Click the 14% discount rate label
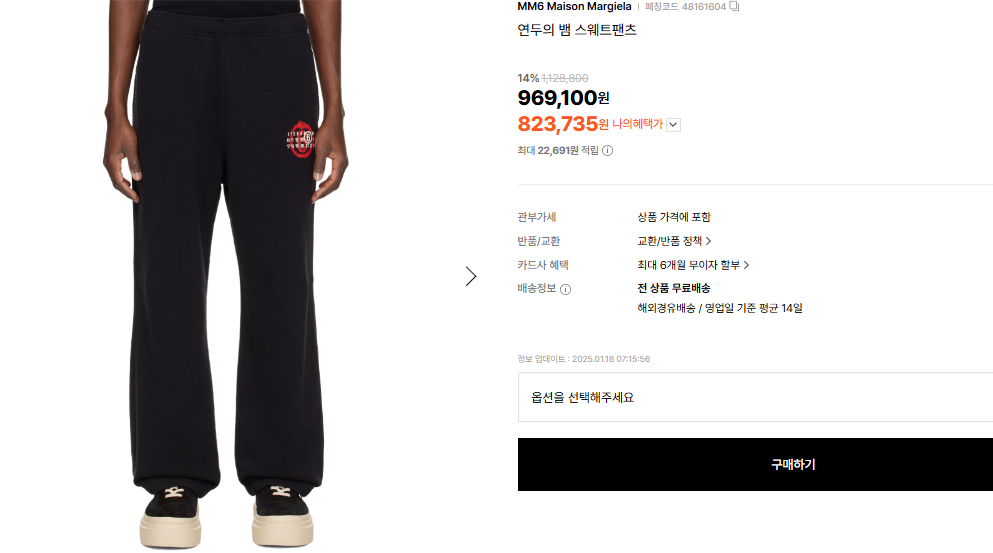Viewport: 993px width, 553px height. (x=528, y=79)
